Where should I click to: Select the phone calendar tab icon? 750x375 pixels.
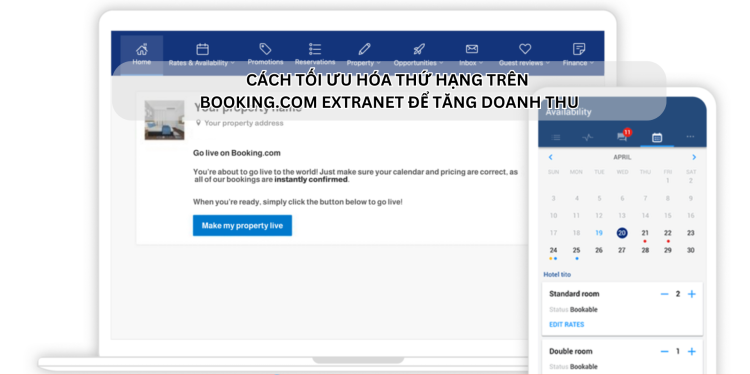pyautogui.click(x=657, y=137)
